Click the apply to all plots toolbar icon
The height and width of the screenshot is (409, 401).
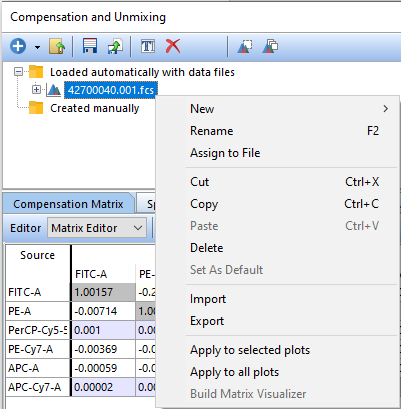(x=270, y=46)
